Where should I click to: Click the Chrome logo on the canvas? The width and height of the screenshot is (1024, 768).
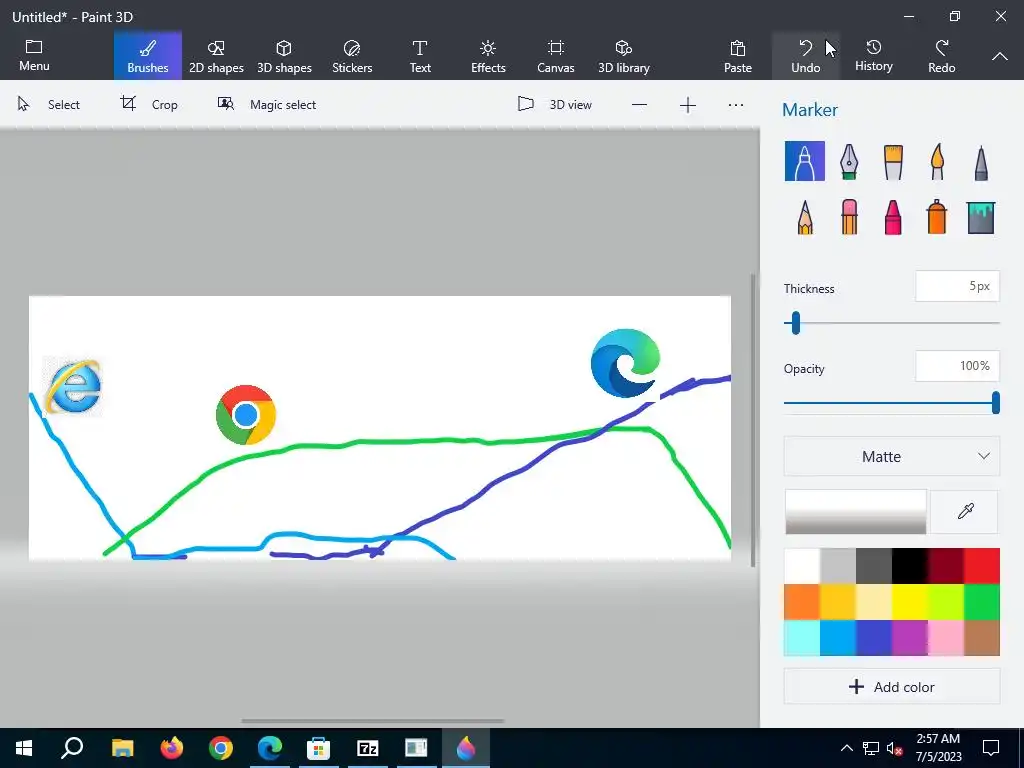click(x=246, y=415)
